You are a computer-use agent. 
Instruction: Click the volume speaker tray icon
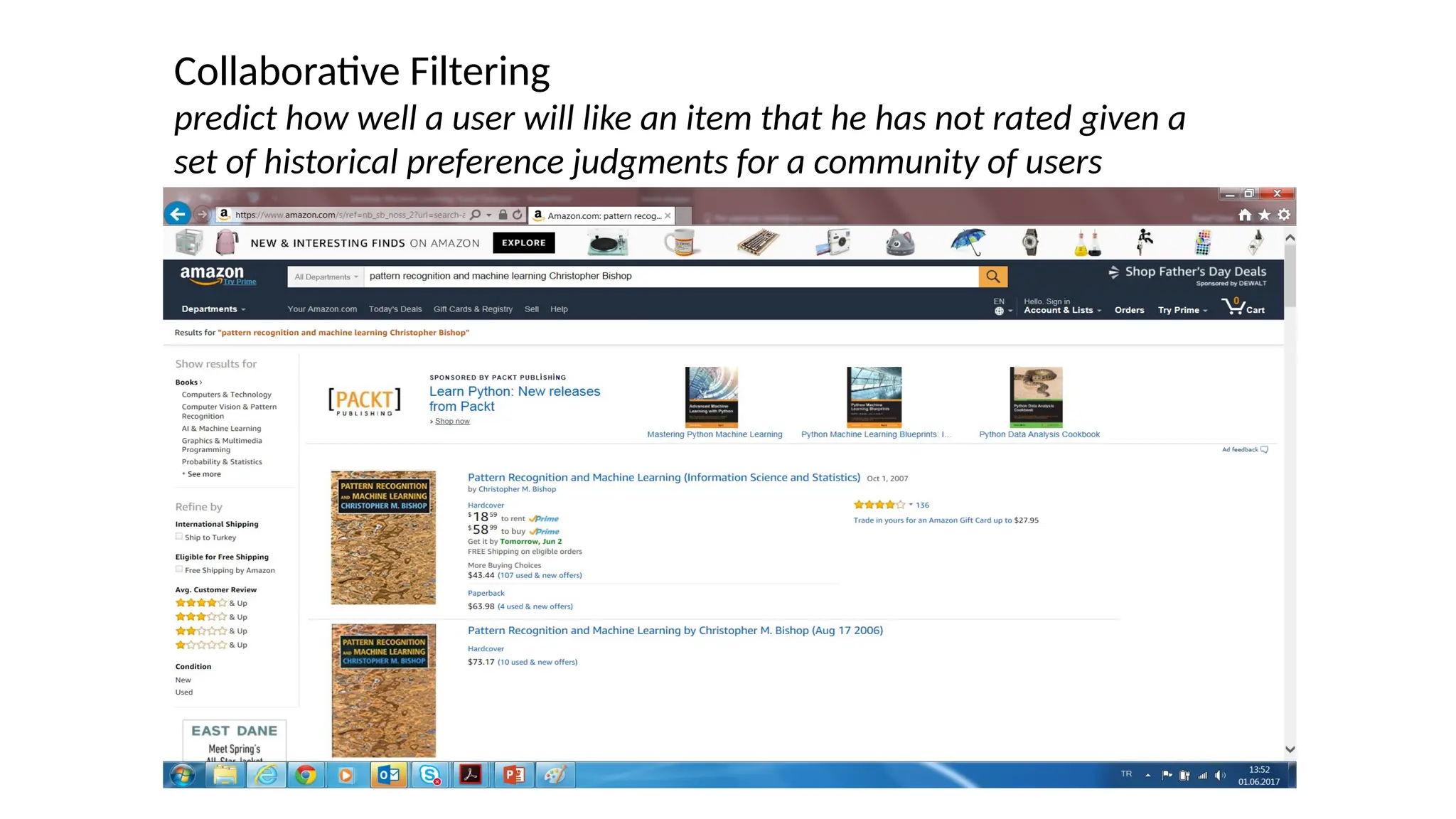coord(1220,776)
